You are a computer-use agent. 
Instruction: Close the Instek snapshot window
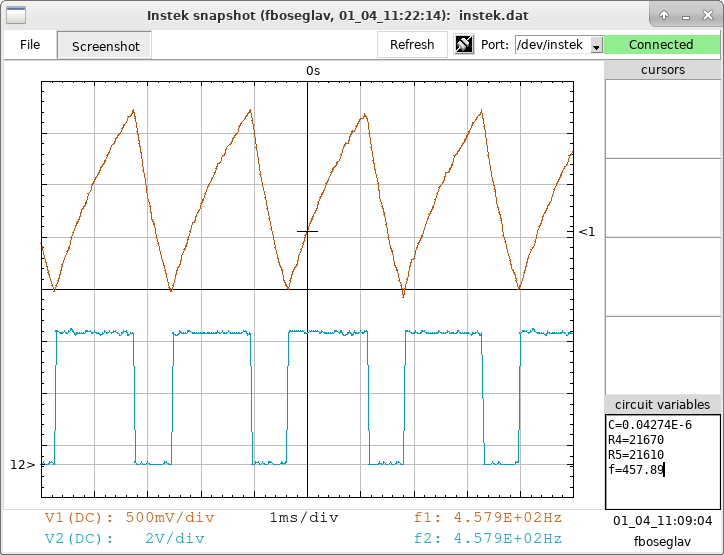pos(709,15)
